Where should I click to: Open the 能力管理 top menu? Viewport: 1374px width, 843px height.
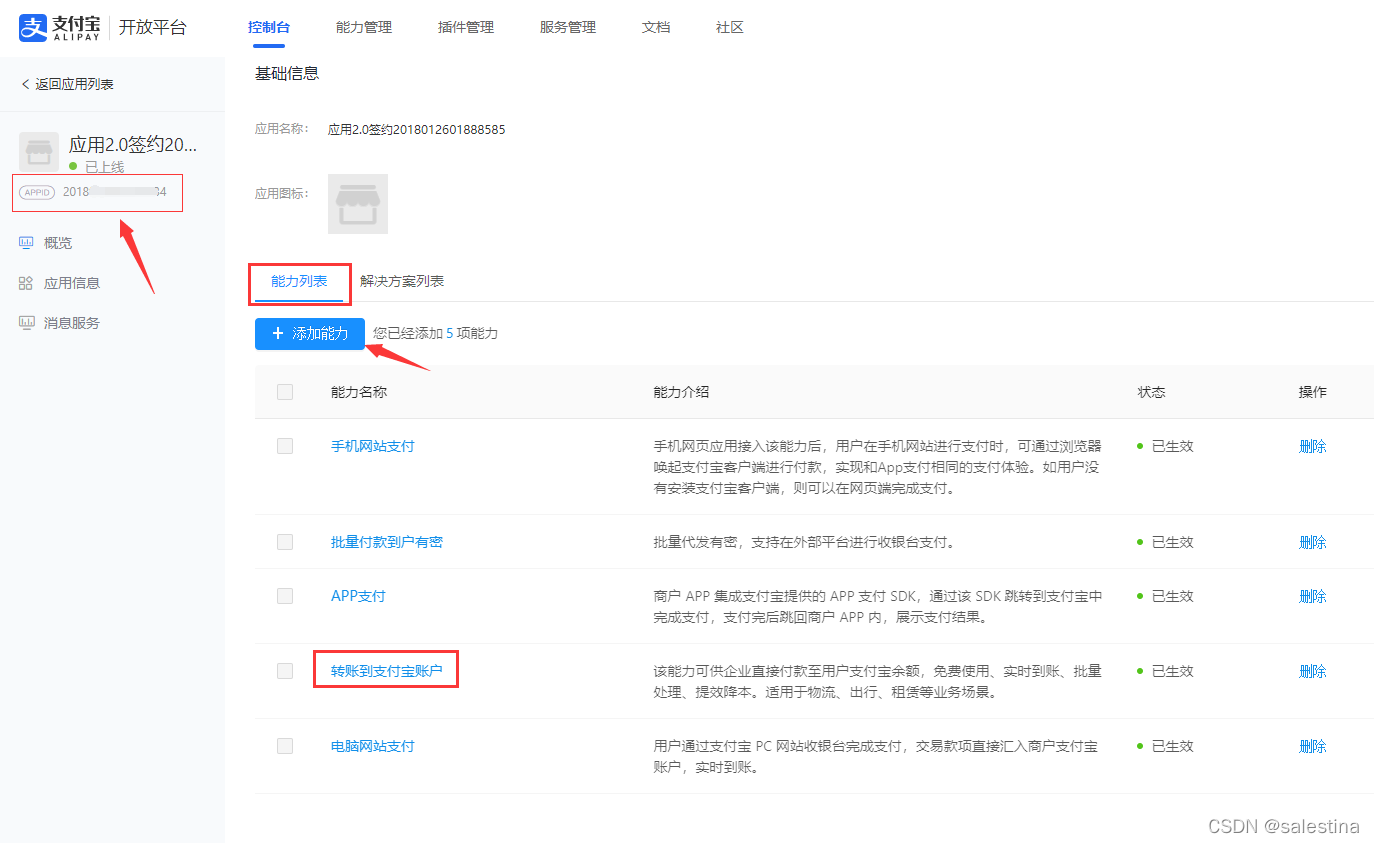[x=364, y=27]
